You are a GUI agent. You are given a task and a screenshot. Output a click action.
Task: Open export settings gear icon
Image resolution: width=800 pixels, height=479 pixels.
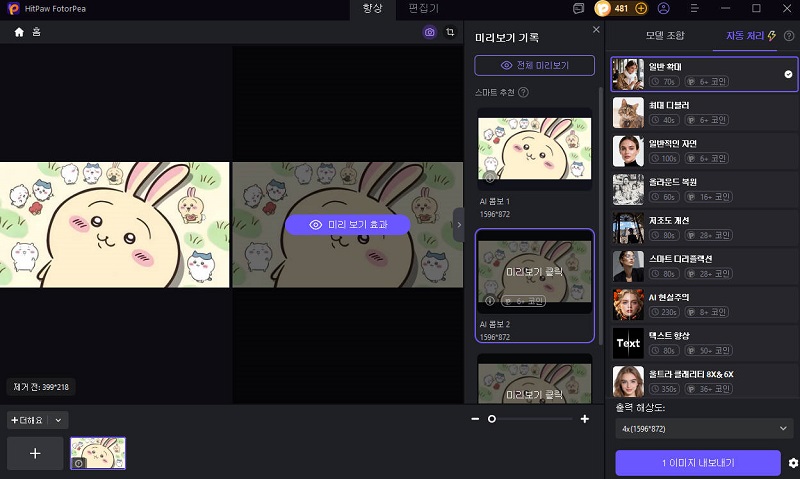pos(793,463)
